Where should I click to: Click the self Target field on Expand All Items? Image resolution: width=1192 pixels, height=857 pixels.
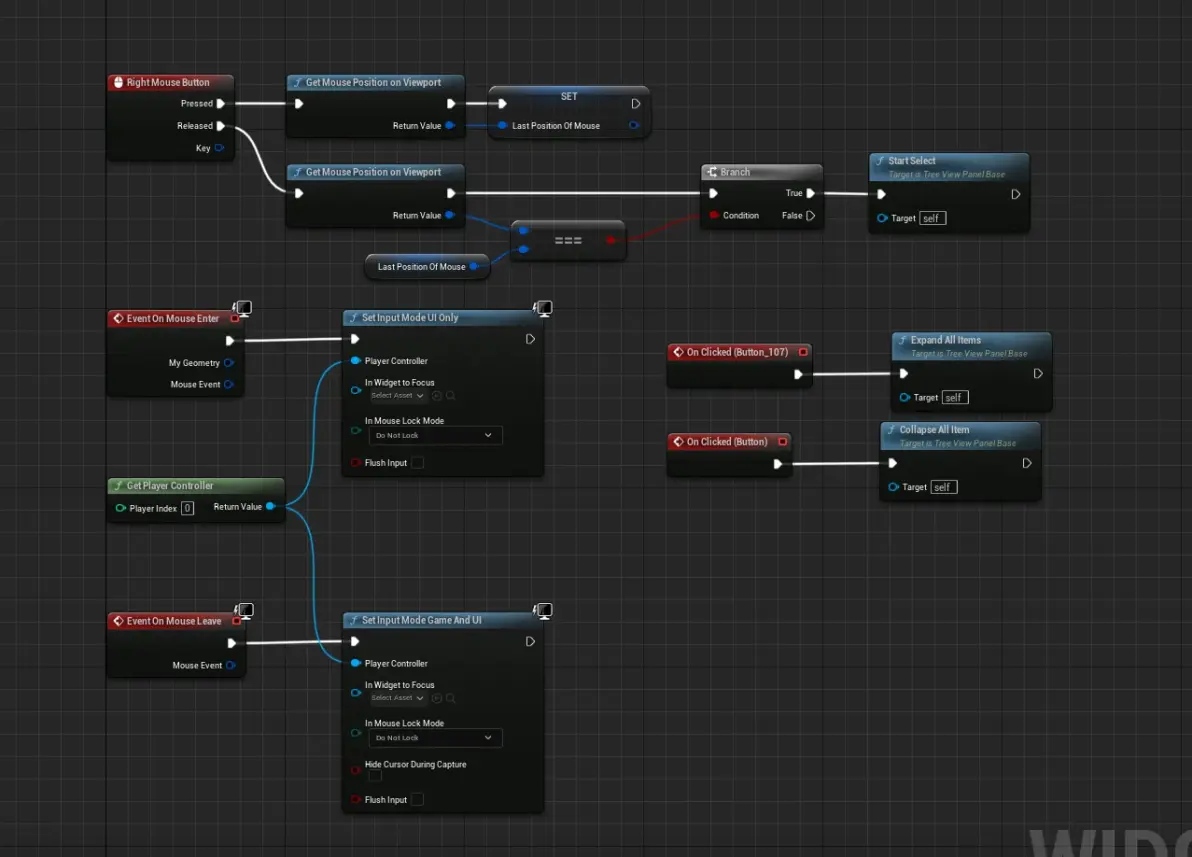955,398
